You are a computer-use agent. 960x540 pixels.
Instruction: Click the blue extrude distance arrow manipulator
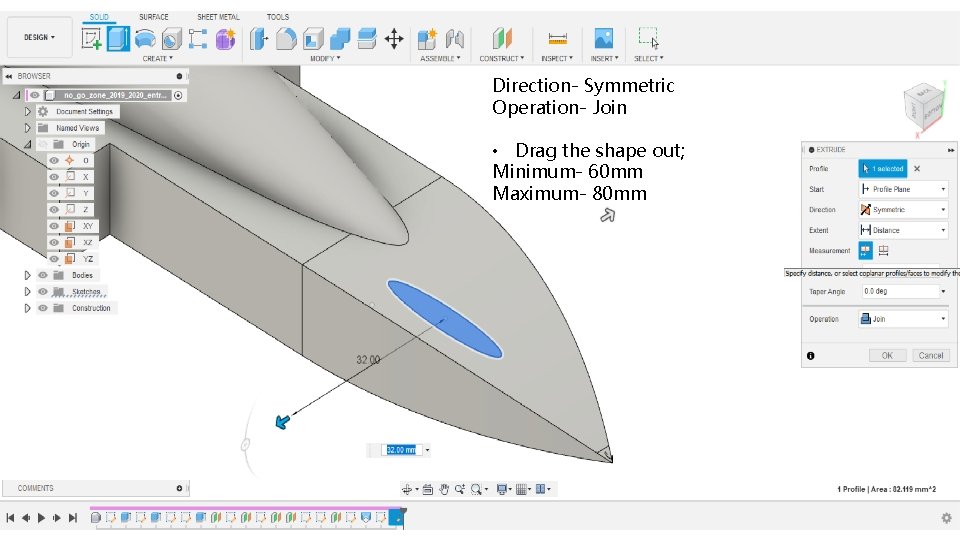tap(282, 422)
